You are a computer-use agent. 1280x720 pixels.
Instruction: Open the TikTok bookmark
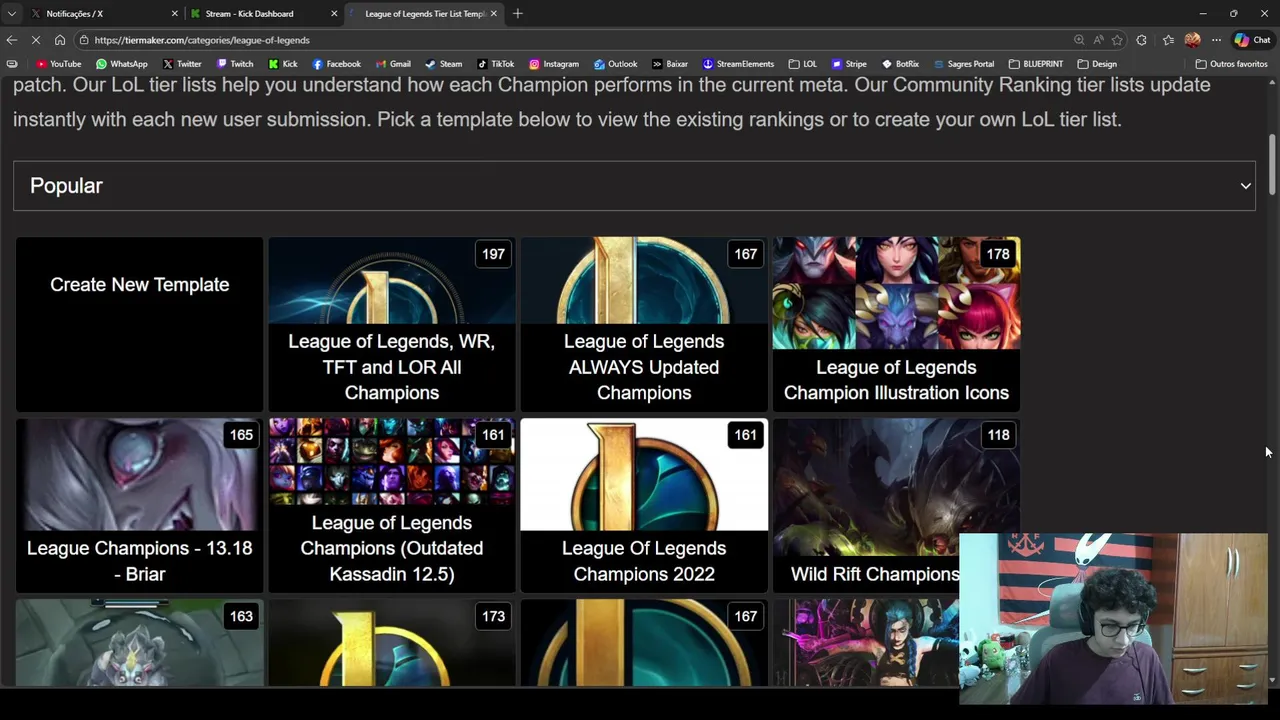(495, 64)
